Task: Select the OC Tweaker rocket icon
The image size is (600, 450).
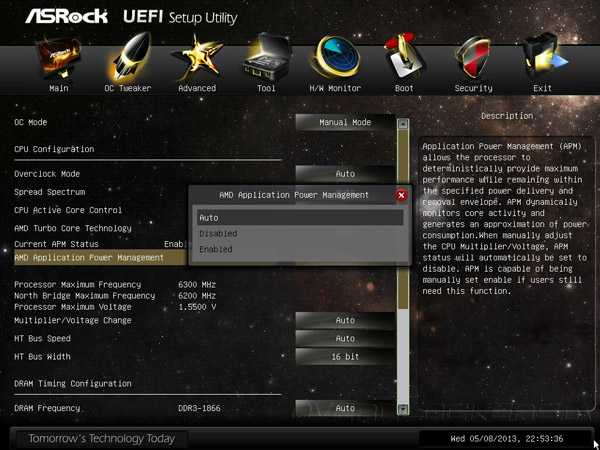Action: [127, 57]
